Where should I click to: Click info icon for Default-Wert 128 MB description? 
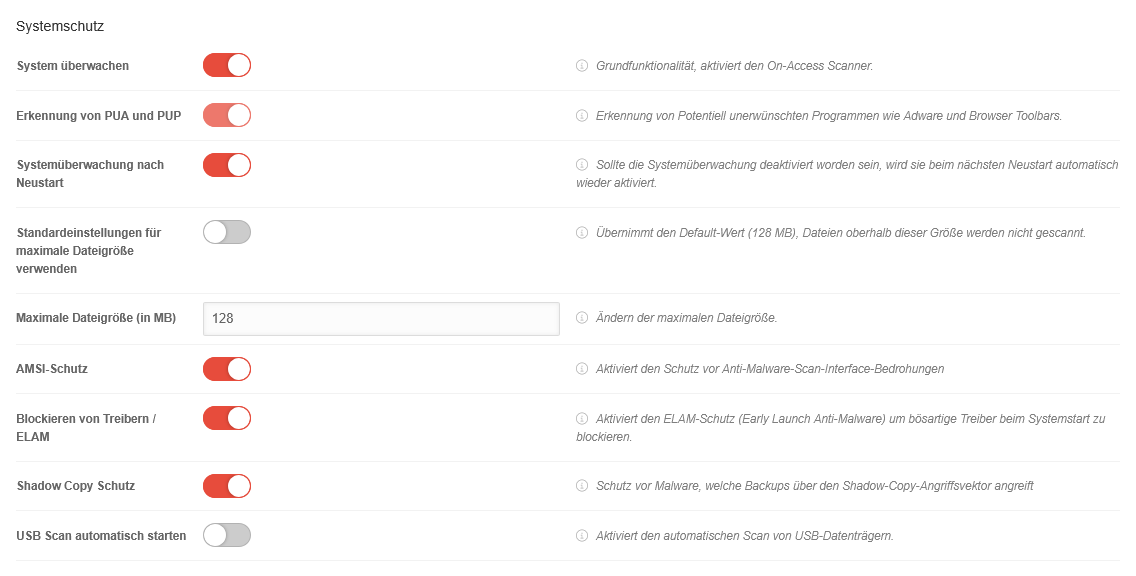[582, 233]
